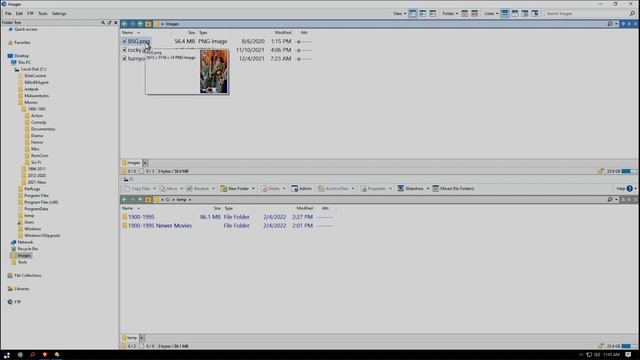The height and width of the screenshot is (360, 640).
Task: Click upper pane Up folder icon
Action: (148, 24)
